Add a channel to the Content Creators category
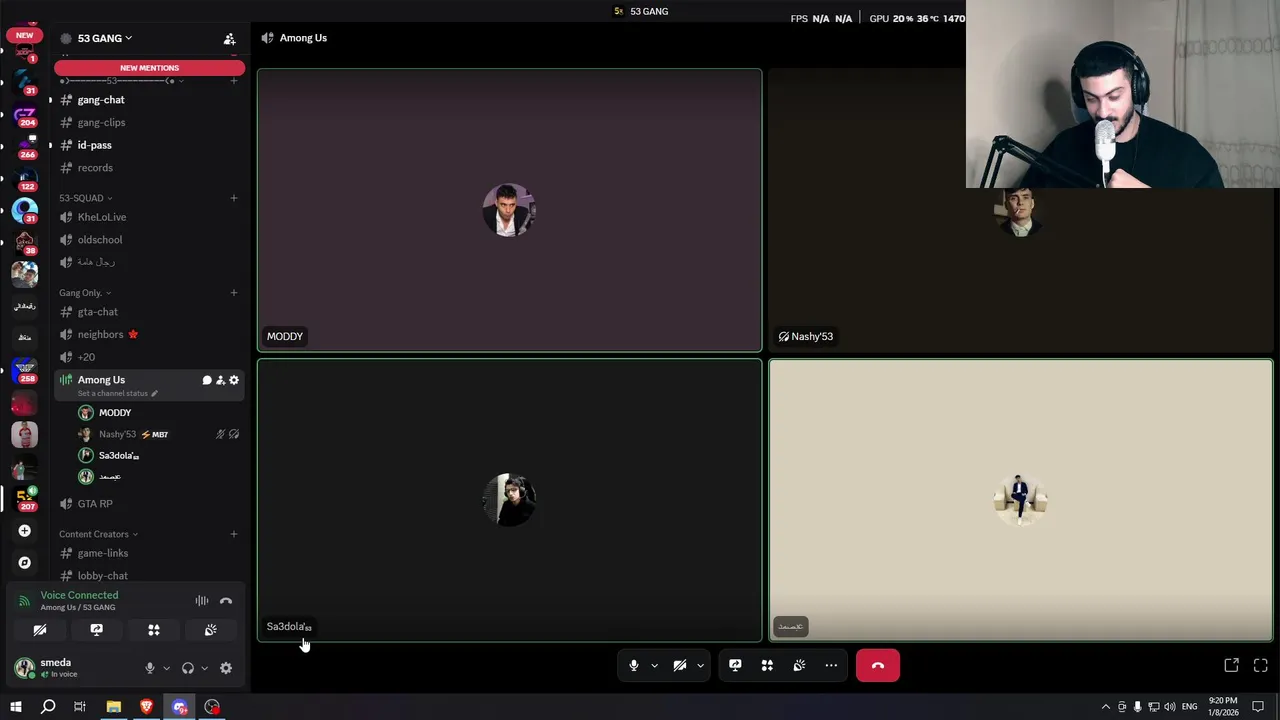Viewport: 1280px width, 720px height. point(234,534)
